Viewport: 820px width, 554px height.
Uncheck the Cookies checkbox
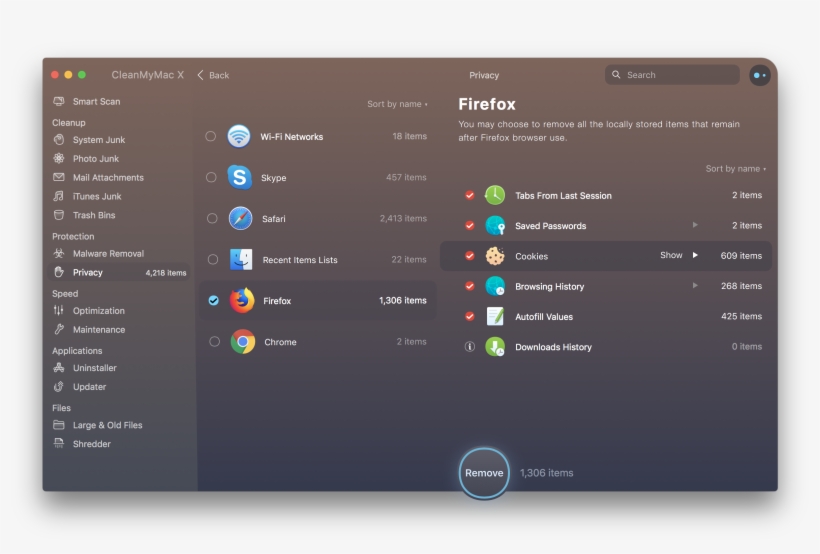pos(470,256)
